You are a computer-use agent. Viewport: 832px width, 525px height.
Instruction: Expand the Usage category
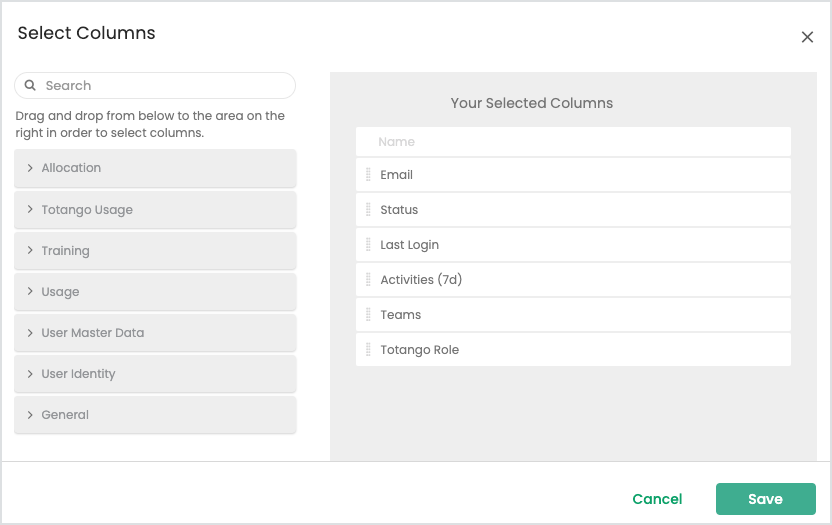click(x=155, y=291)
